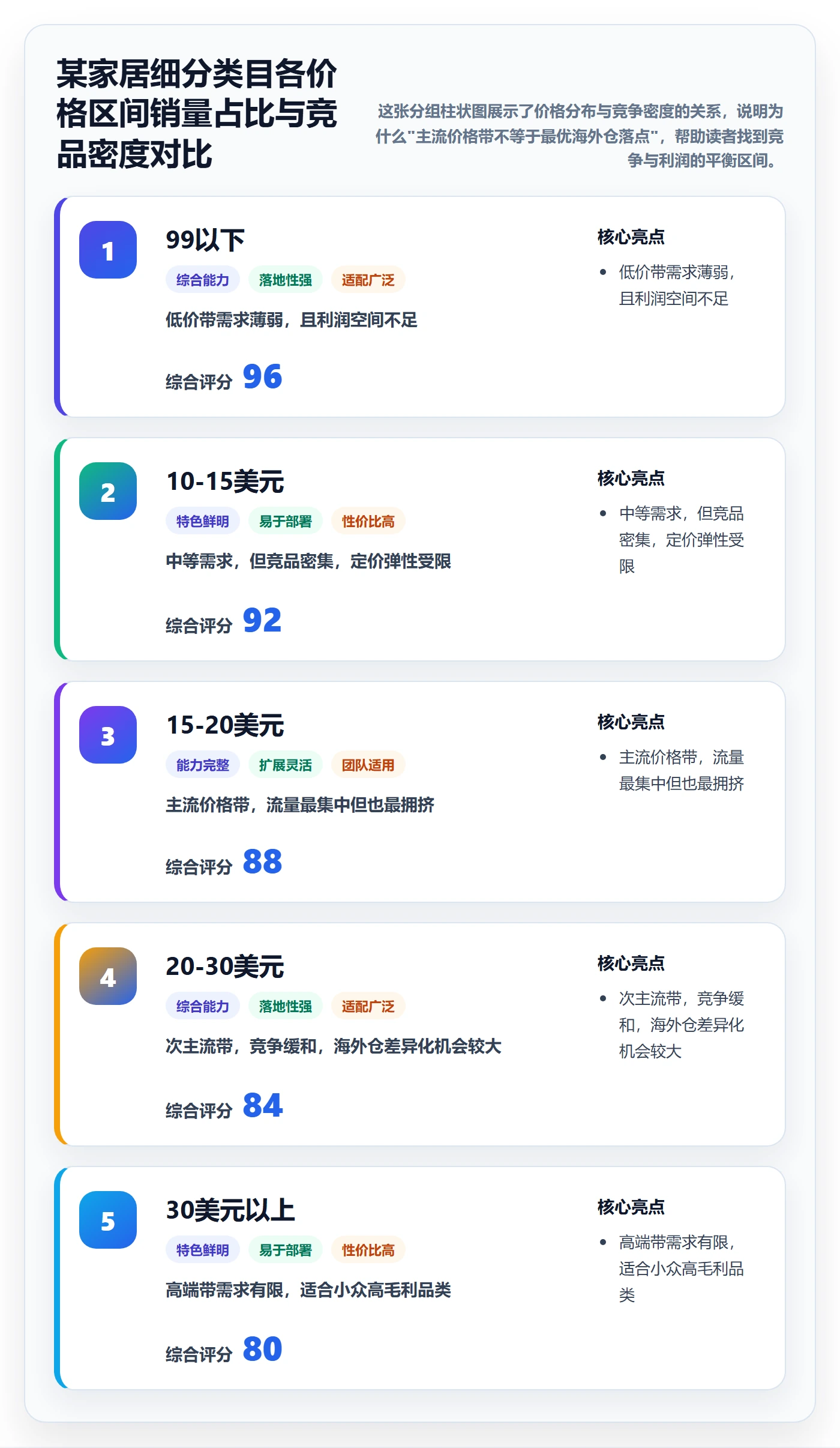This screenshot has width=840, height=1448.
Task: Select the 30美元以上 card title
Action: point(230,1210)
